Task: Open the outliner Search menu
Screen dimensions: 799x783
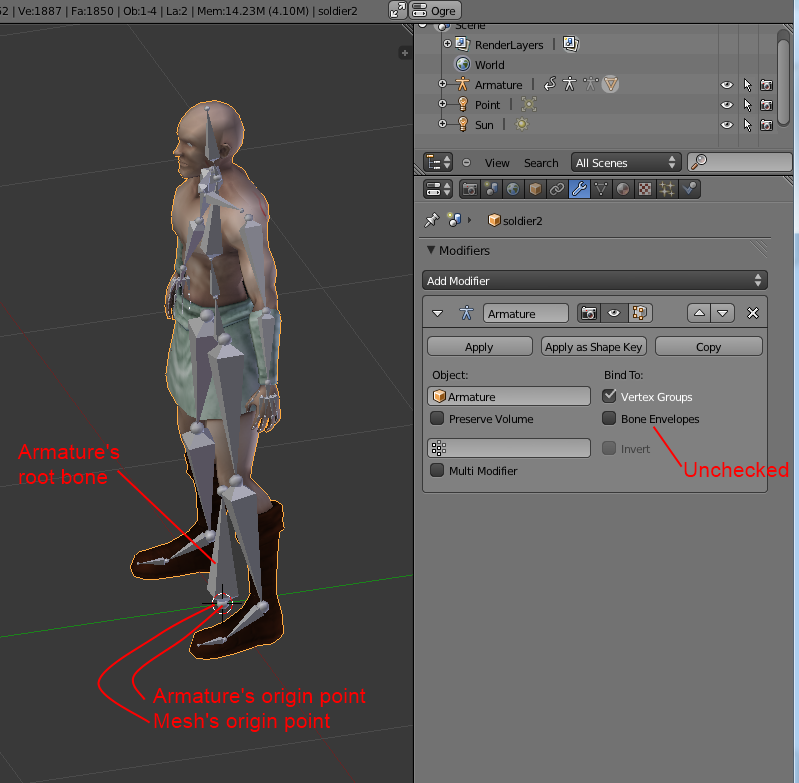Action: (x=541, y=163)
